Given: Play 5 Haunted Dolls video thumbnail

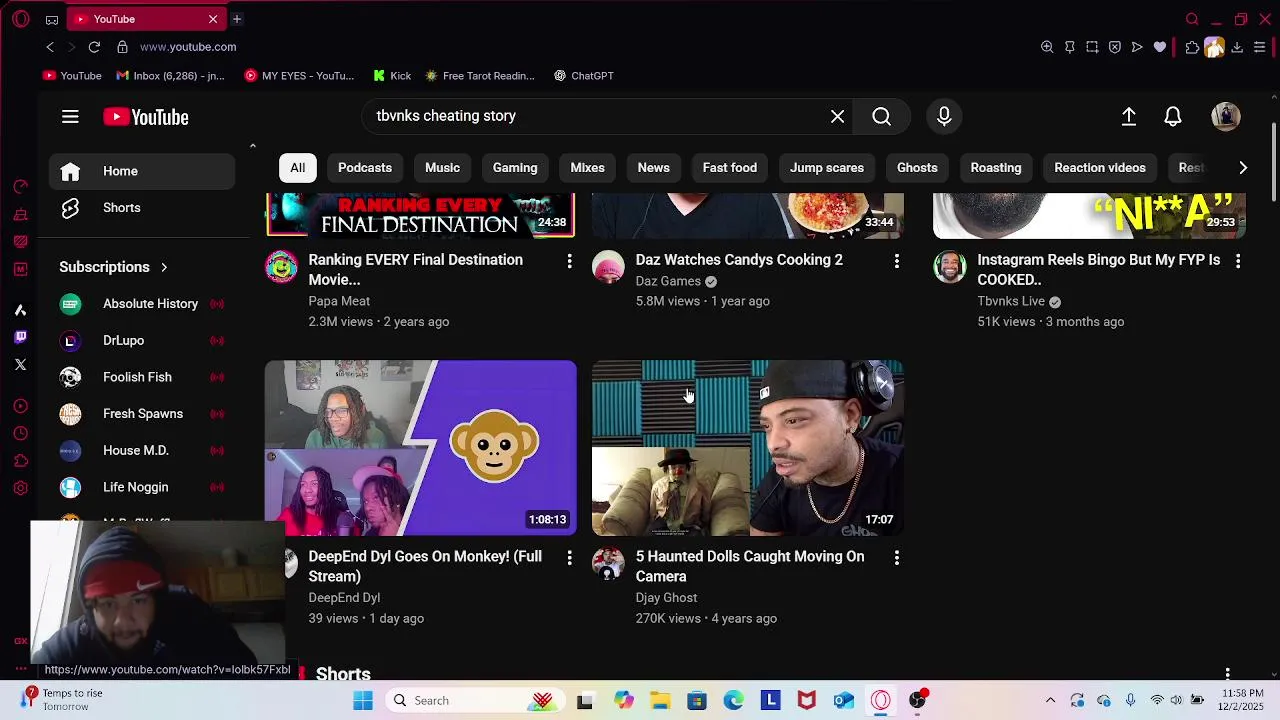Looking at the screenshot, I should coord(748,448).
